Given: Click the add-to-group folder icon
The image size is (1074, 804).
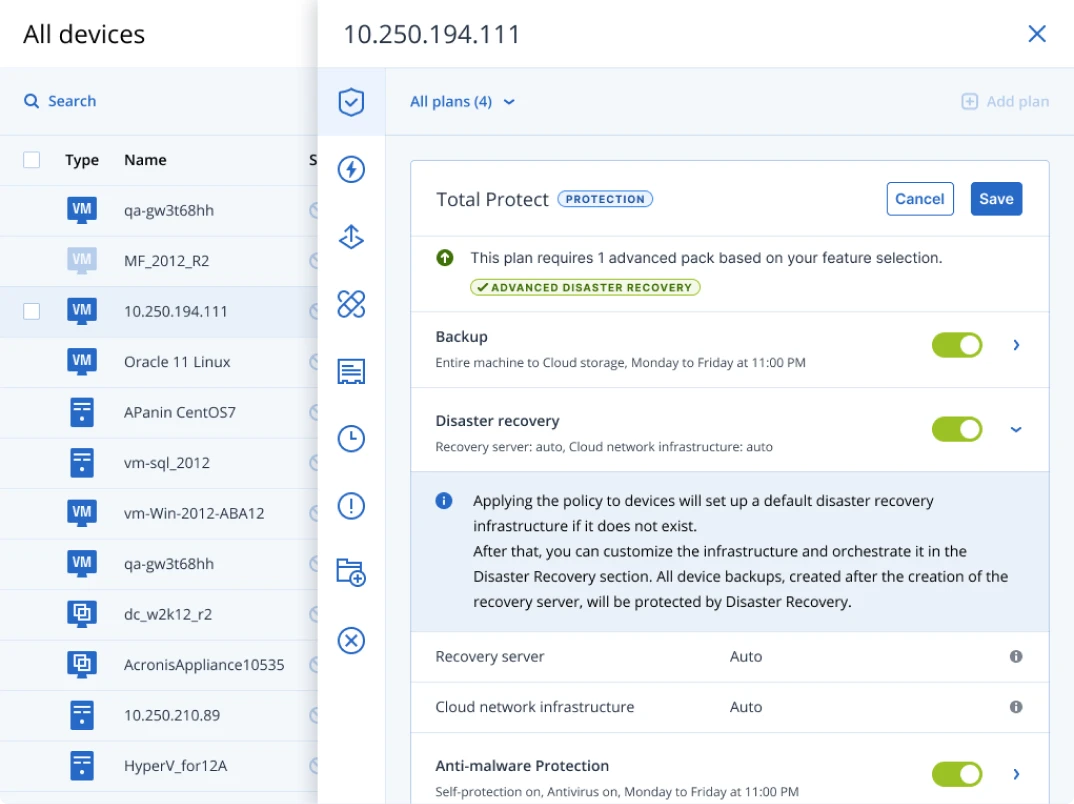Looking at the screenshot, I should tap(351, 573).
